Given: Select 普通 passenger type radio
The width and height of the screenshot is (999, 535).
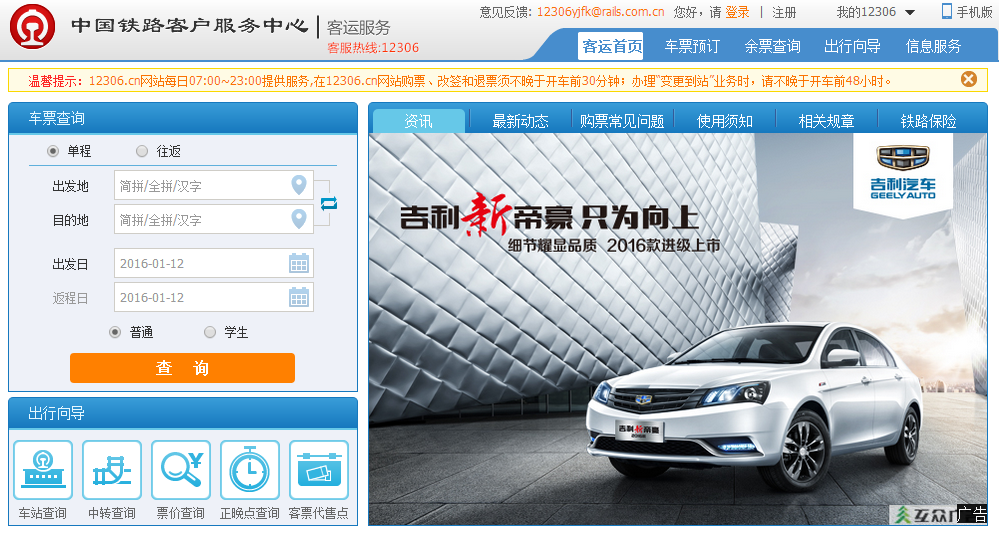Looking at the screenshot, I should 115,332.
